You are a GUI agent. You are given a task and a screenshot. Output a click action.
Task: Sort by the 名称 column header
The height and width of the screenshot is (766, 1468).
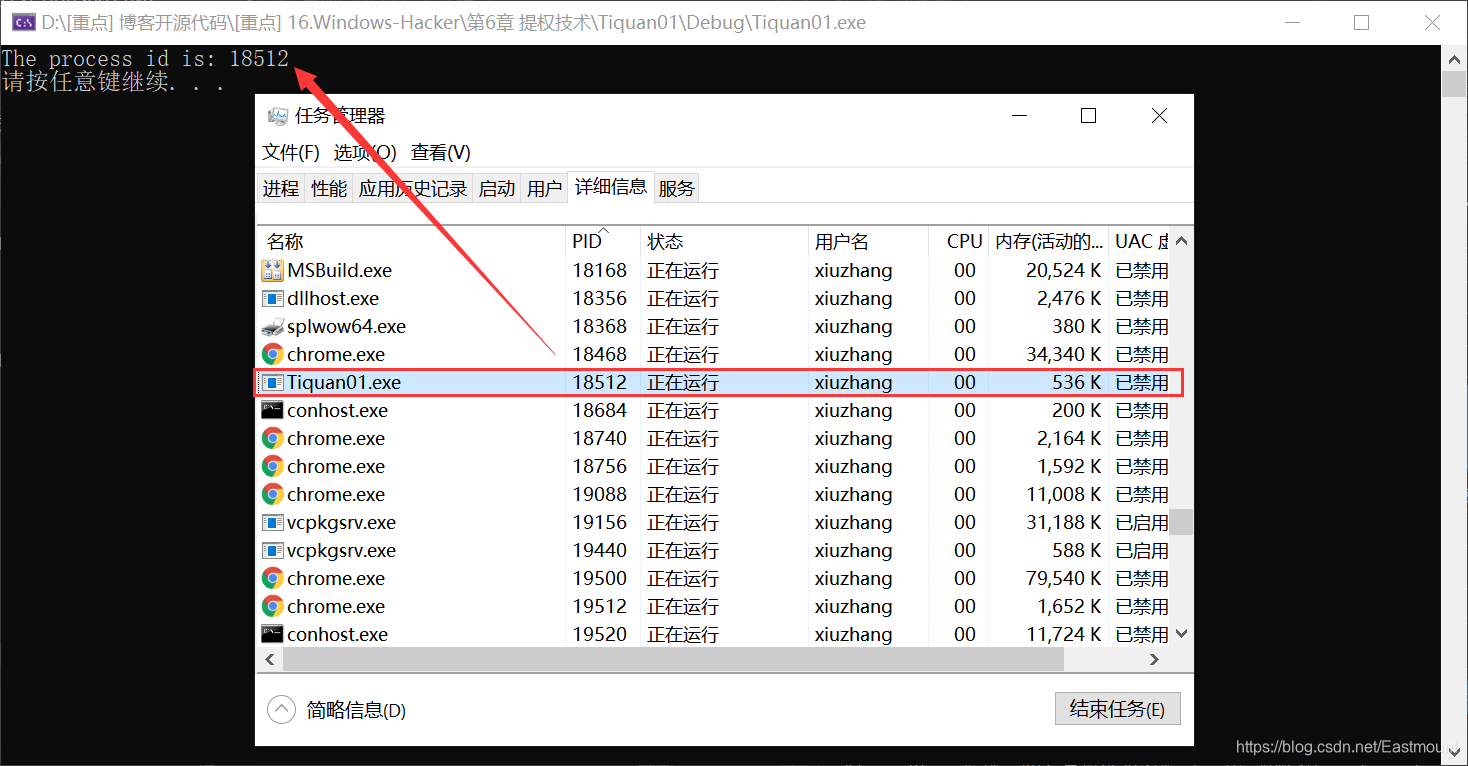tap(411, 241)
